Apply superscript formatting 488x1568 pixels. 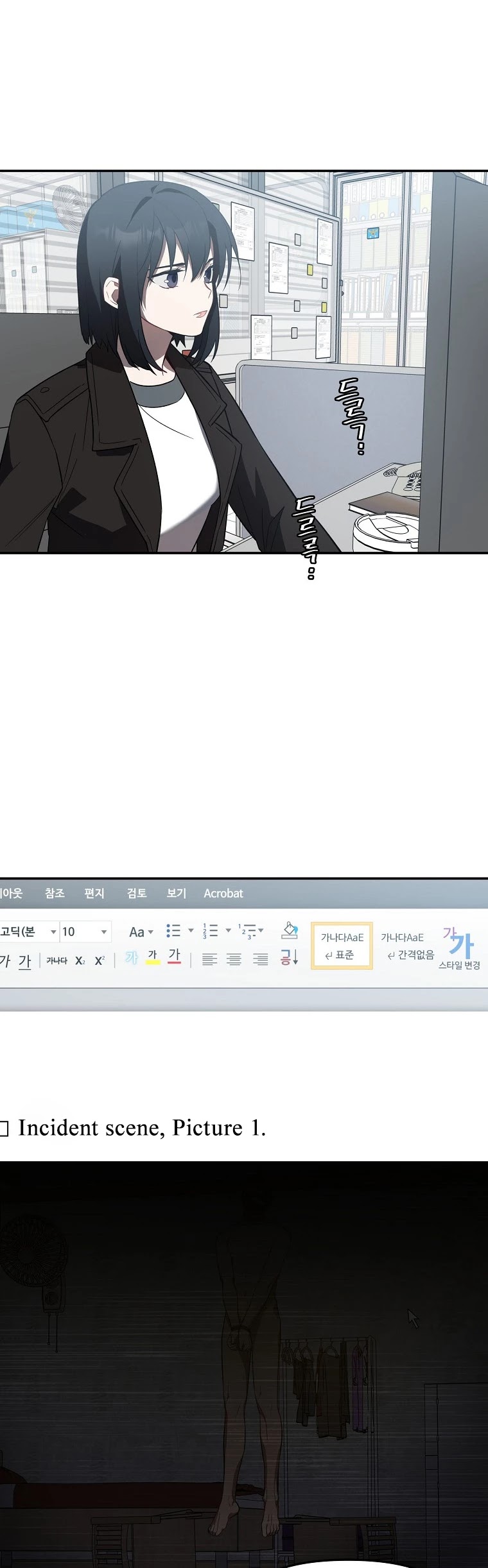click(100, 960)
